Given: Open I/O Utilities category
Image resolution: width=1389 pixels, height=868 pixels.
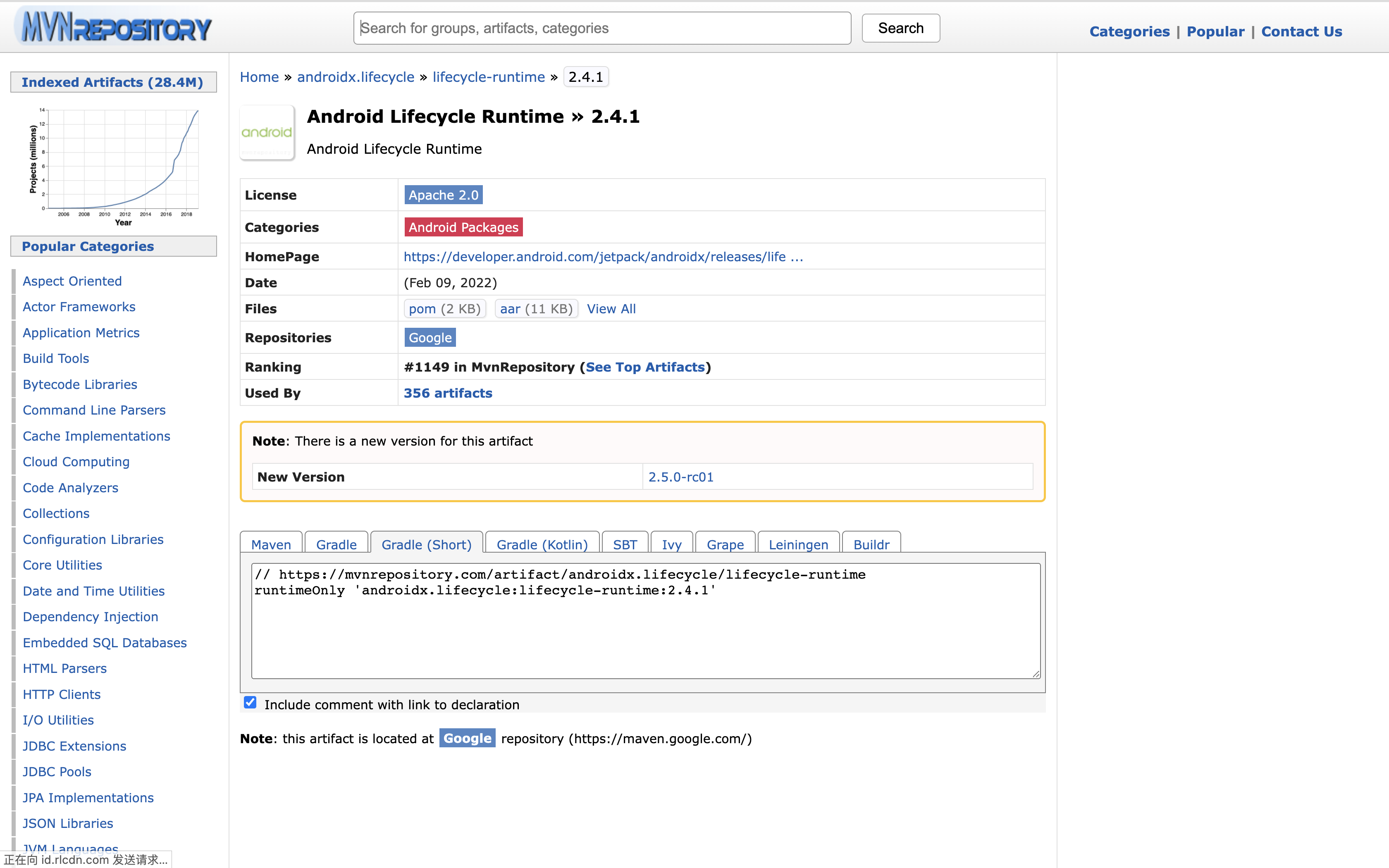Looking at the screenshot, I should point(58,720).
